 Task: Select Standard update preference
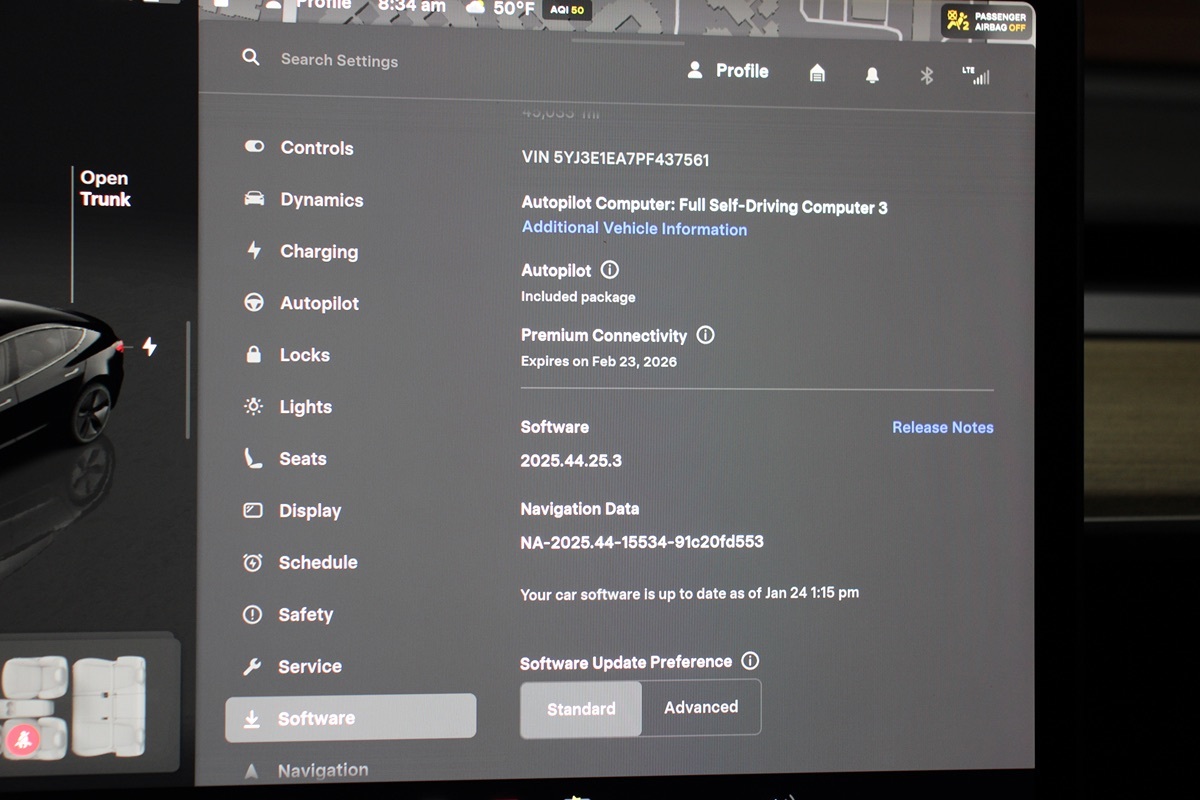[581, 708]
